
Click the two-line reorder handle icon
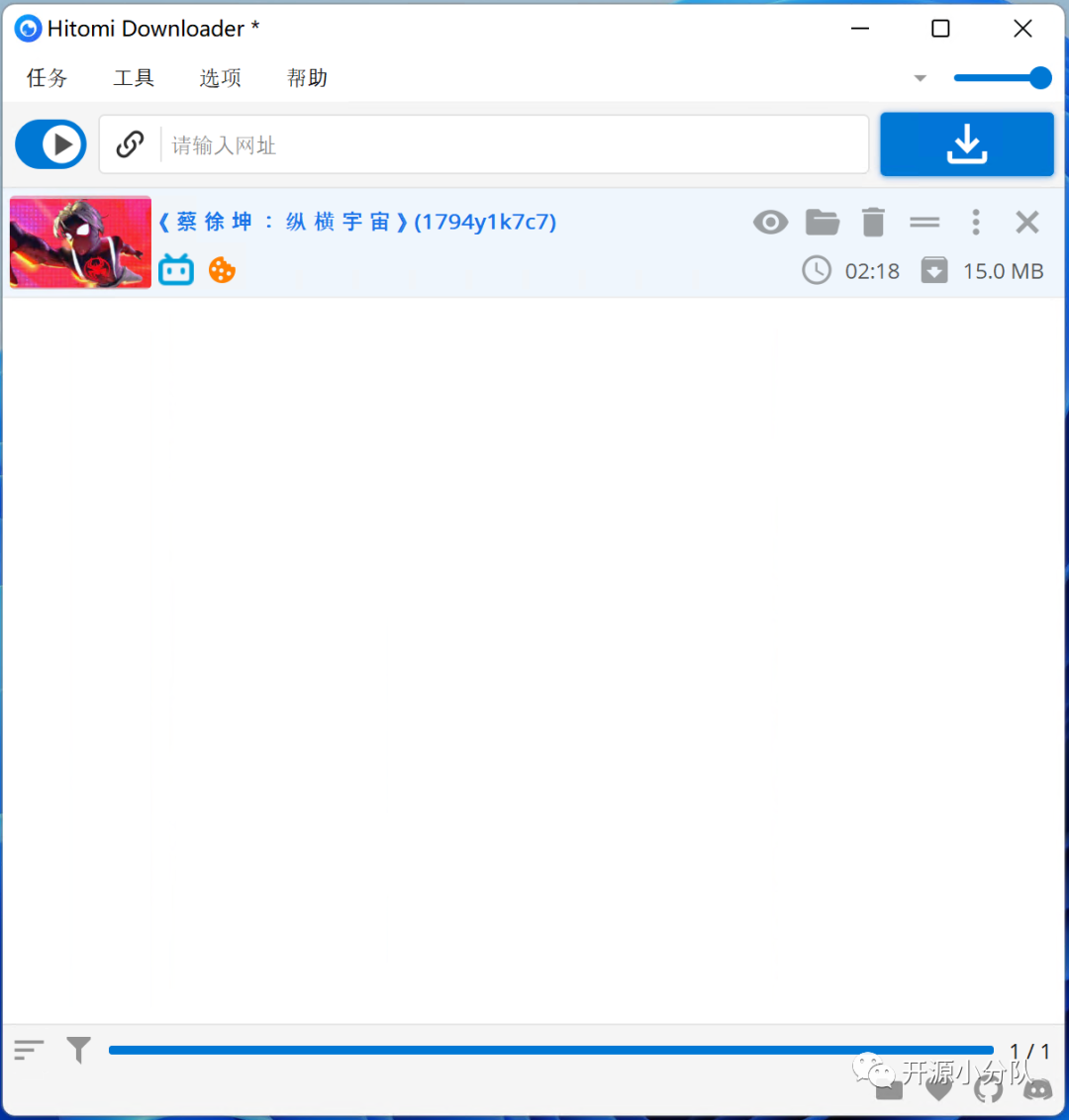924,223
